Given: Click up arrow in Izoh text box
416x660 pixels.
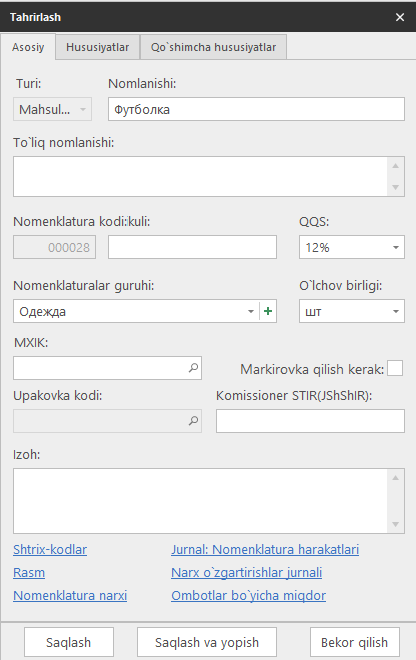Looking at the screenshot, I should pyautogui.click(x=395, y=478).
